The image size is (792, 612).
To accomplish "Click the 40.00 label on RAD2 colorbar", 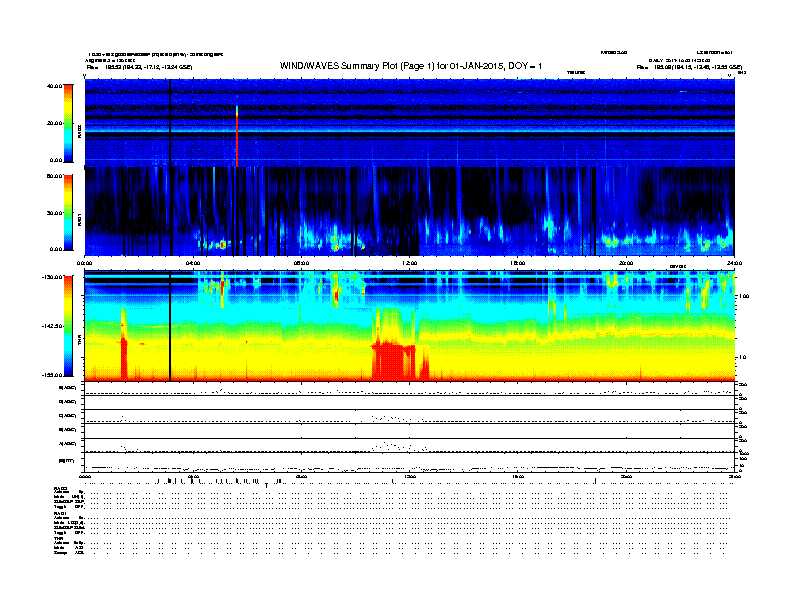I will tap(54, 86).
